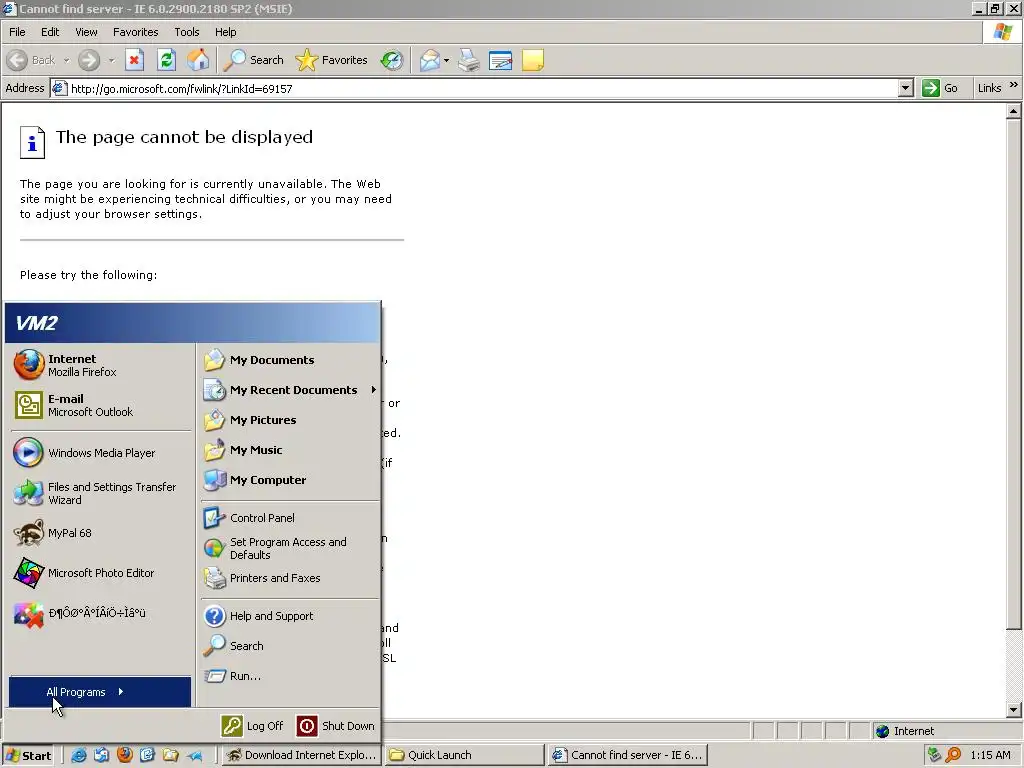Click the Start button
The image size is (1024, 768).
[x=28, y=755]
